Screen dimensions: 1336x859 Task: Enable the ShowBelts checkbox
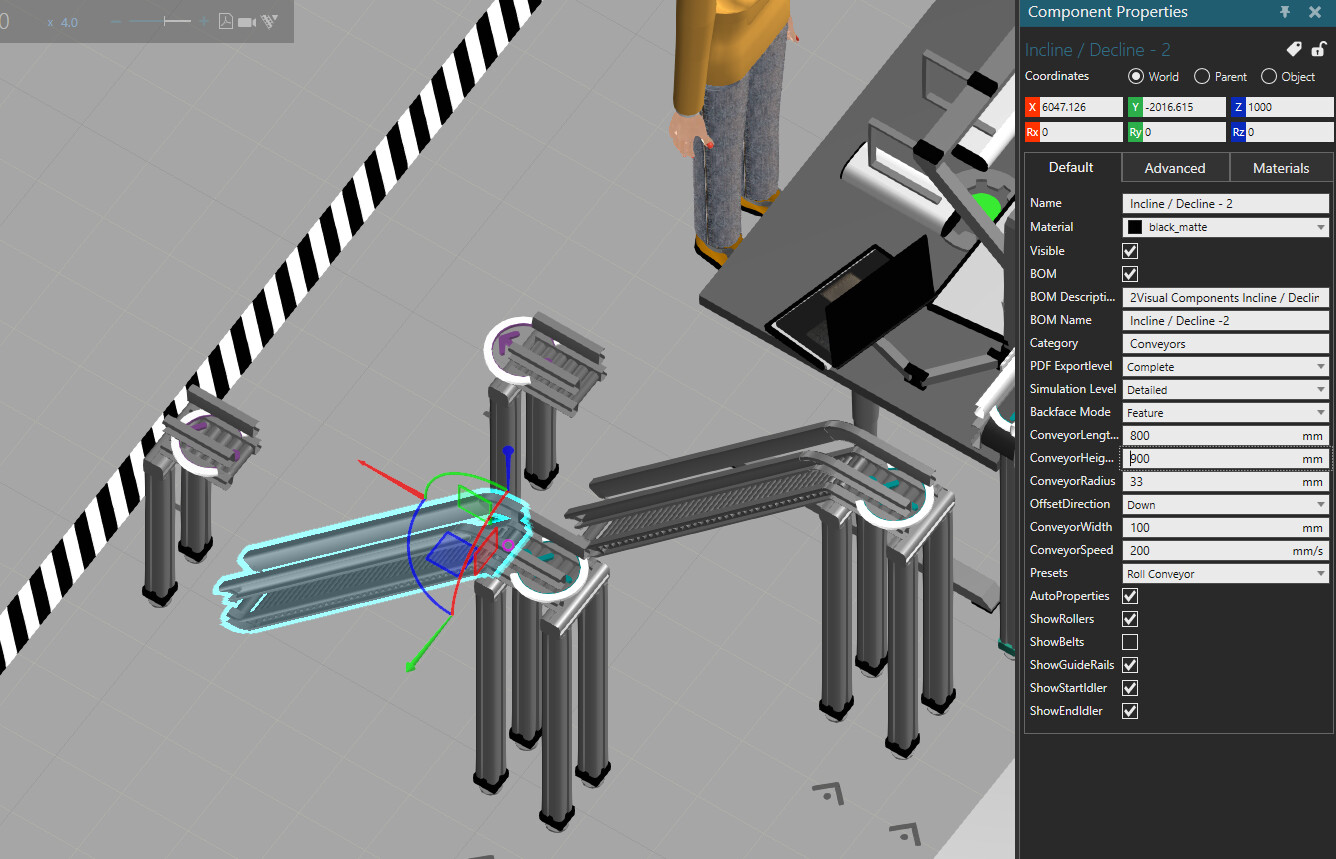click(x=1130, y=642)
